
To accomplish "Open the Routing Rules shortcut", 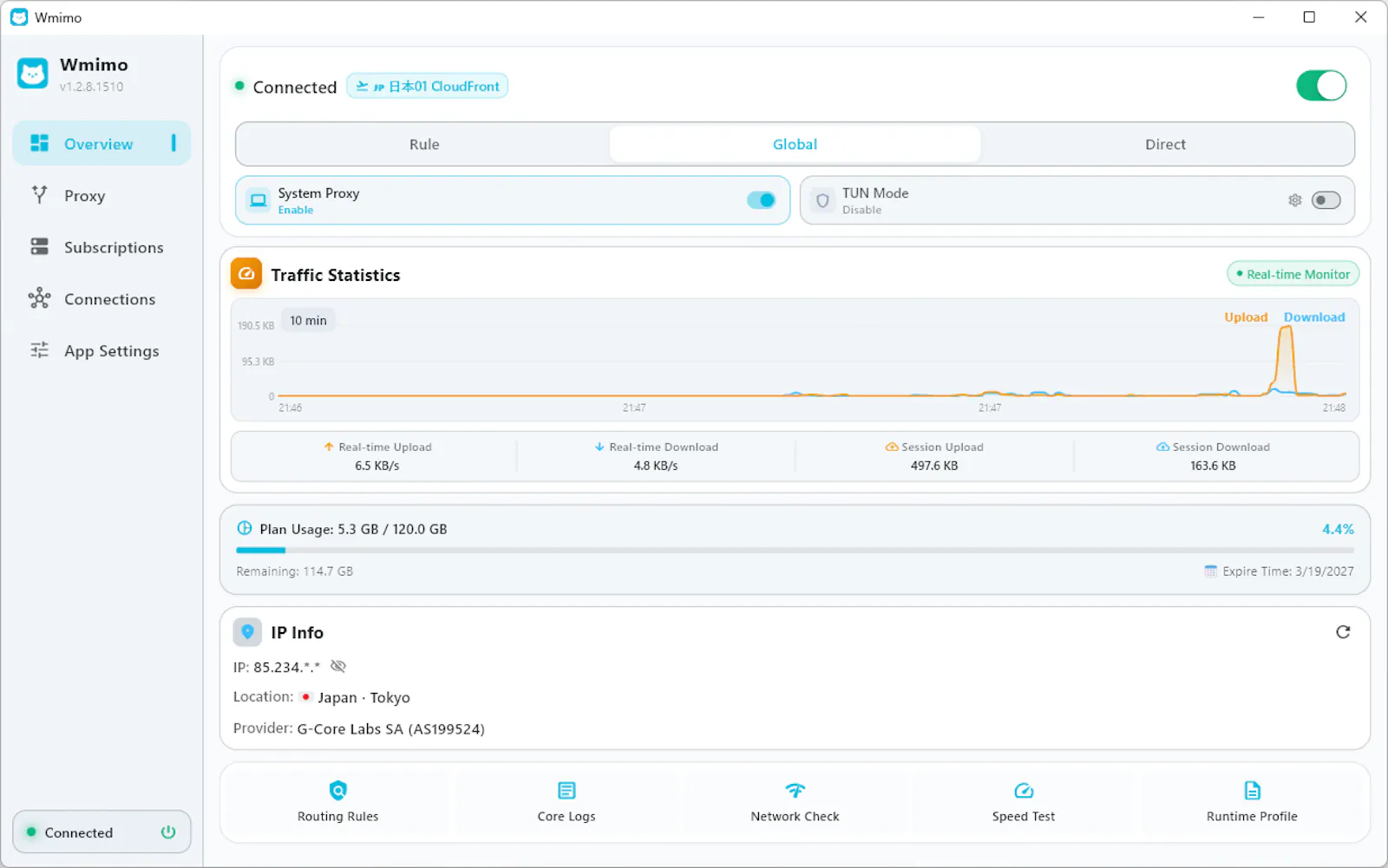I will (337, 802).
